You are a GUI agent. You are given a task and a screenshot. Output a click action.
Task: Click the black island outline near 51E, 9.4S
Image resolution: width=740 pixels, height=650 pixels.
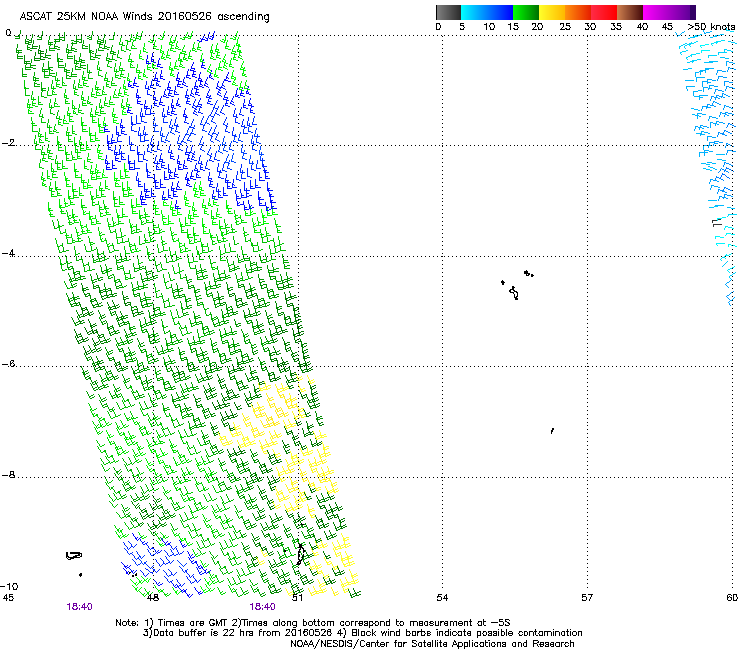coord(300,554)
